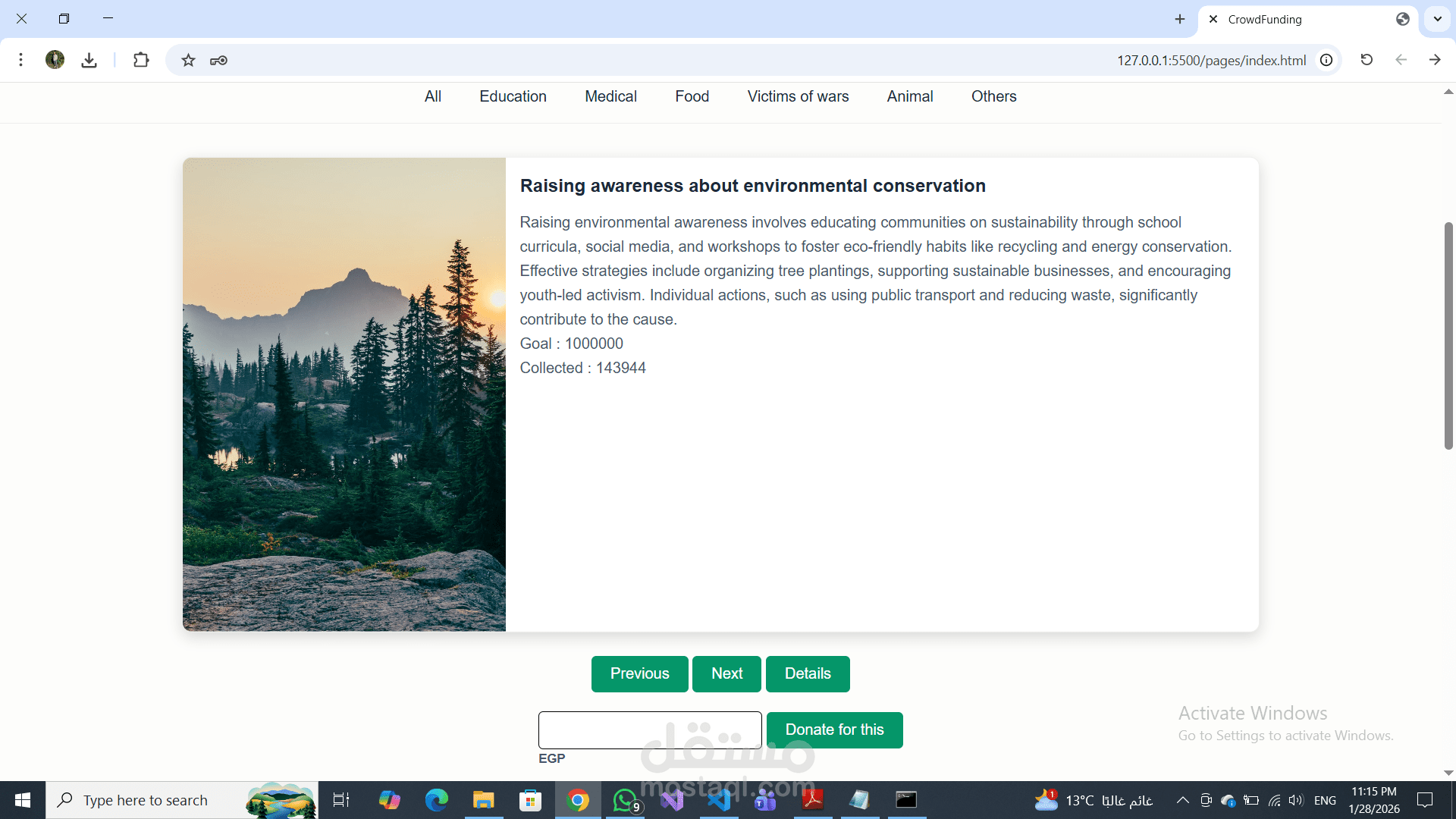
Task: Open Downloads from Chrome toolbar
Action: click(89, 60)
